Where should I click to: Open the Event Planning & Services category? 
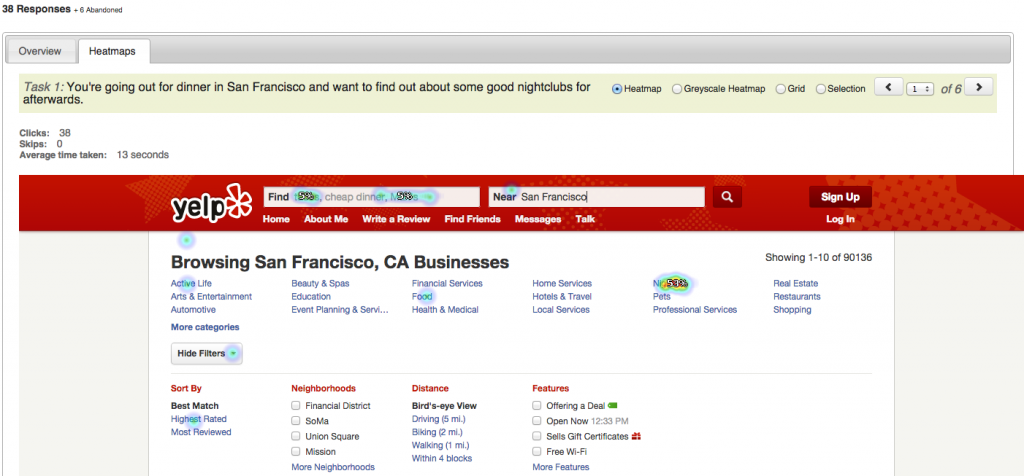tap(340, 309)
